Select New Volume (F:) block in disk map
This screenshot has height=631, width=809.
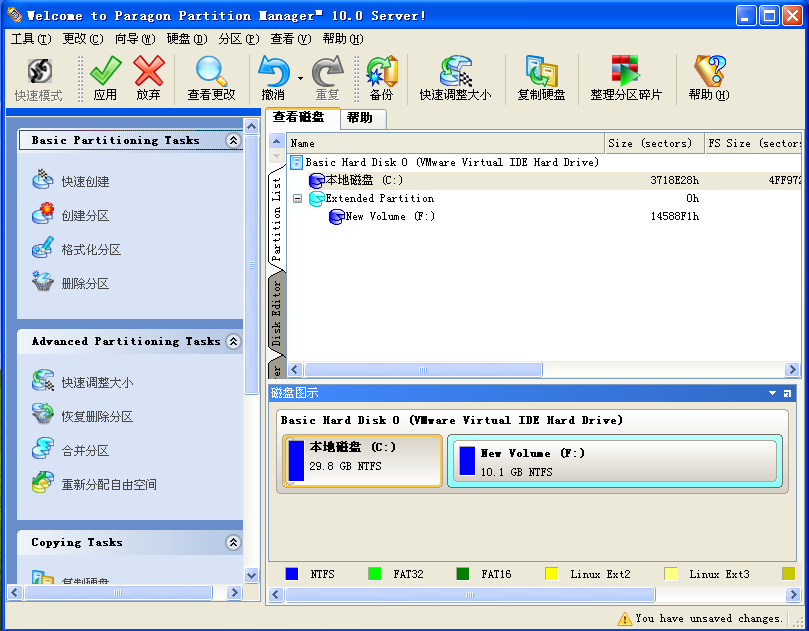click(x=615, y=461)
